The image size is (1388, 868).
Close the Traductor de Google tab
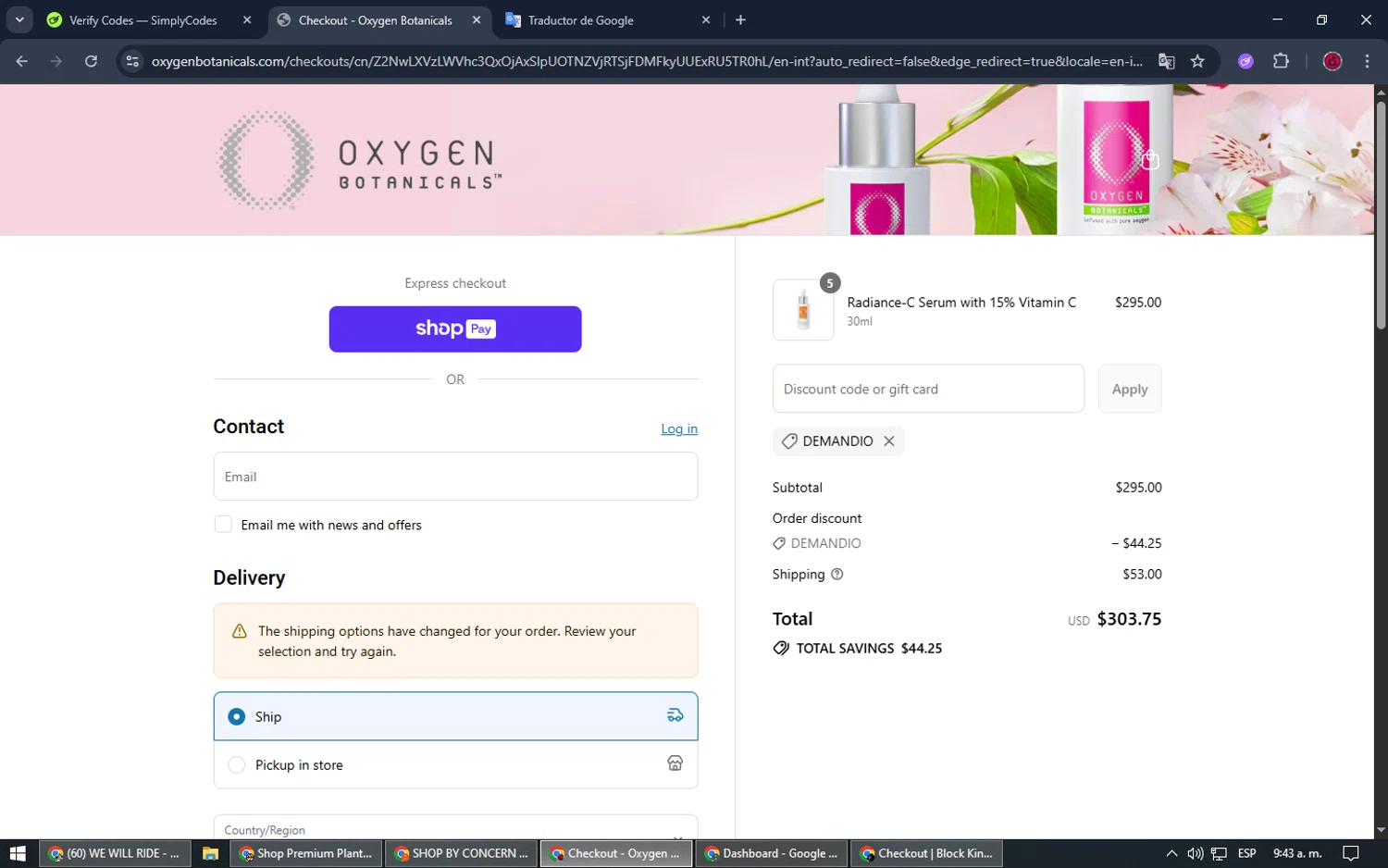point(706,19)
